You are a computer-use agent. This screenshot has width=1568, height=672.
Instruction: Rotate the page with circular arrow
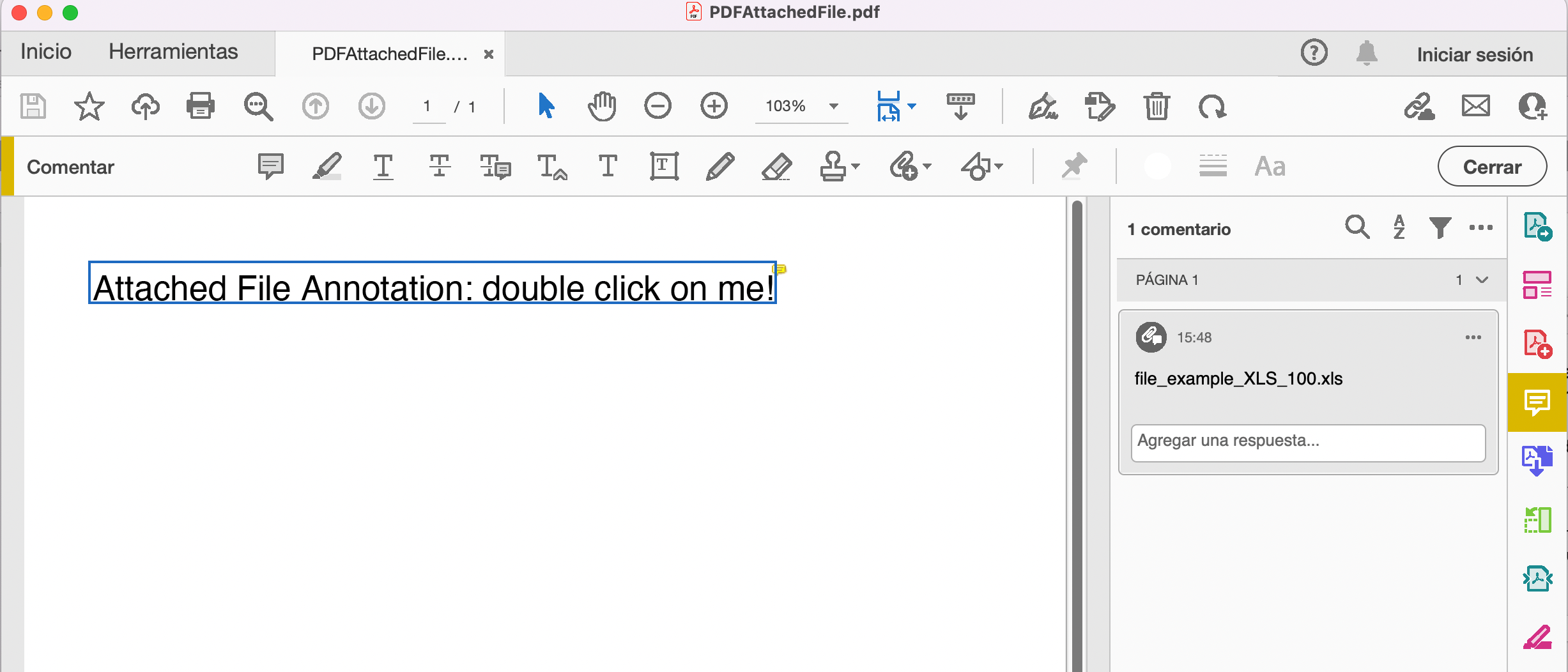pyautogui.click(x=1212, y=106)
